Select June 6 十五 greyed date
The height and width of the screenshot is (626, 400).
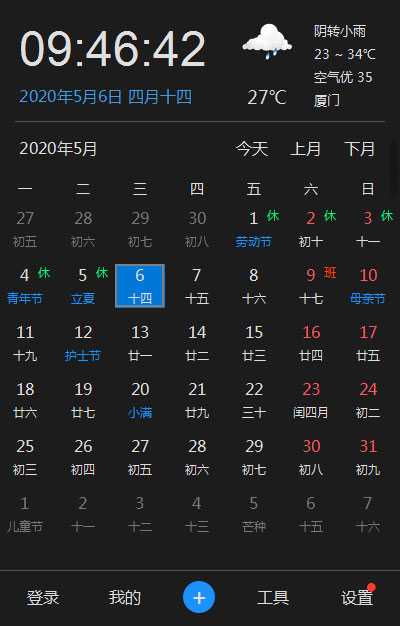[x=311, y=514]
